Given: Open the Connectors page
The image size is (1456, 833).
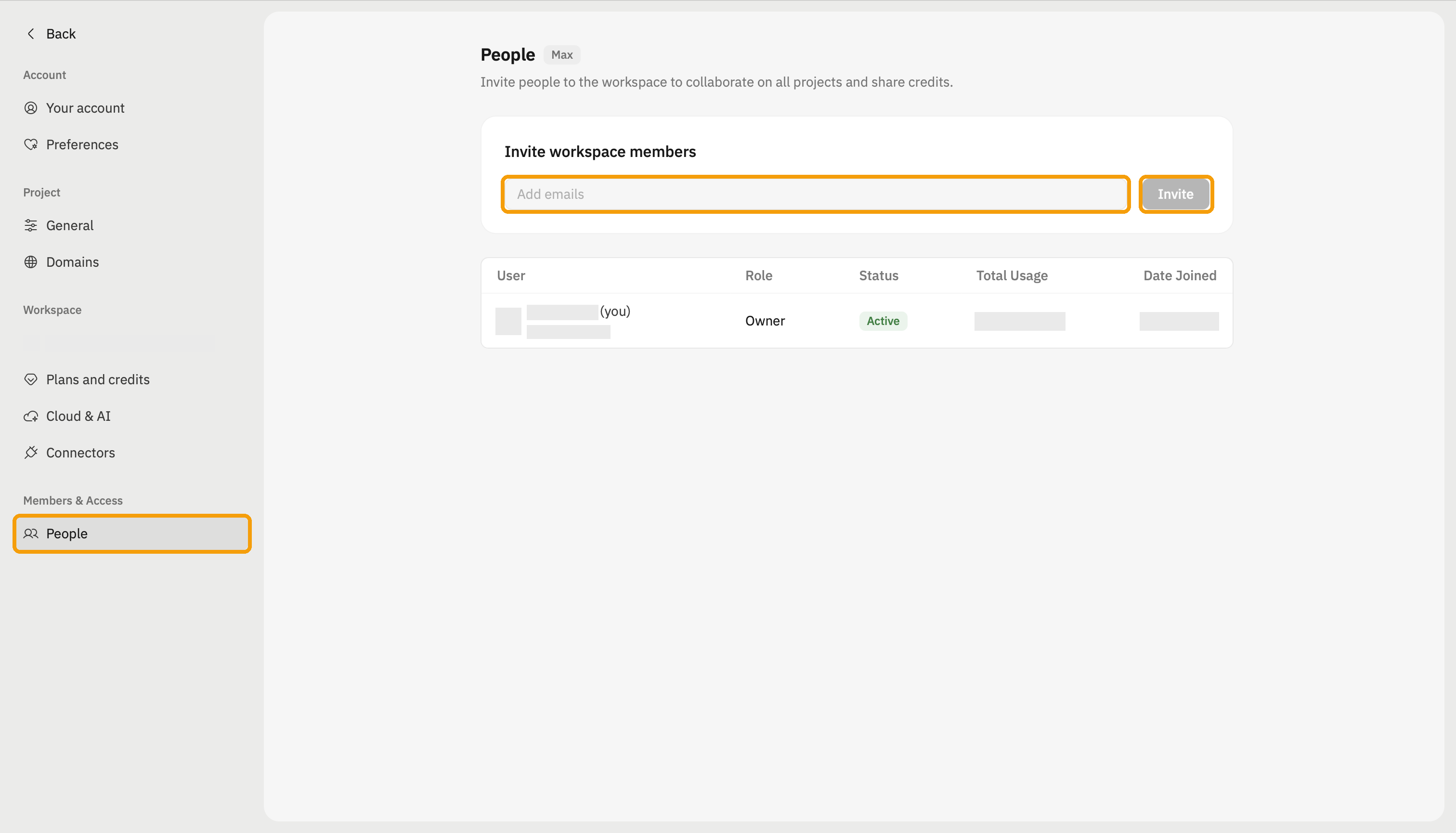Looking at the screenshot, I should coord(81,453).
